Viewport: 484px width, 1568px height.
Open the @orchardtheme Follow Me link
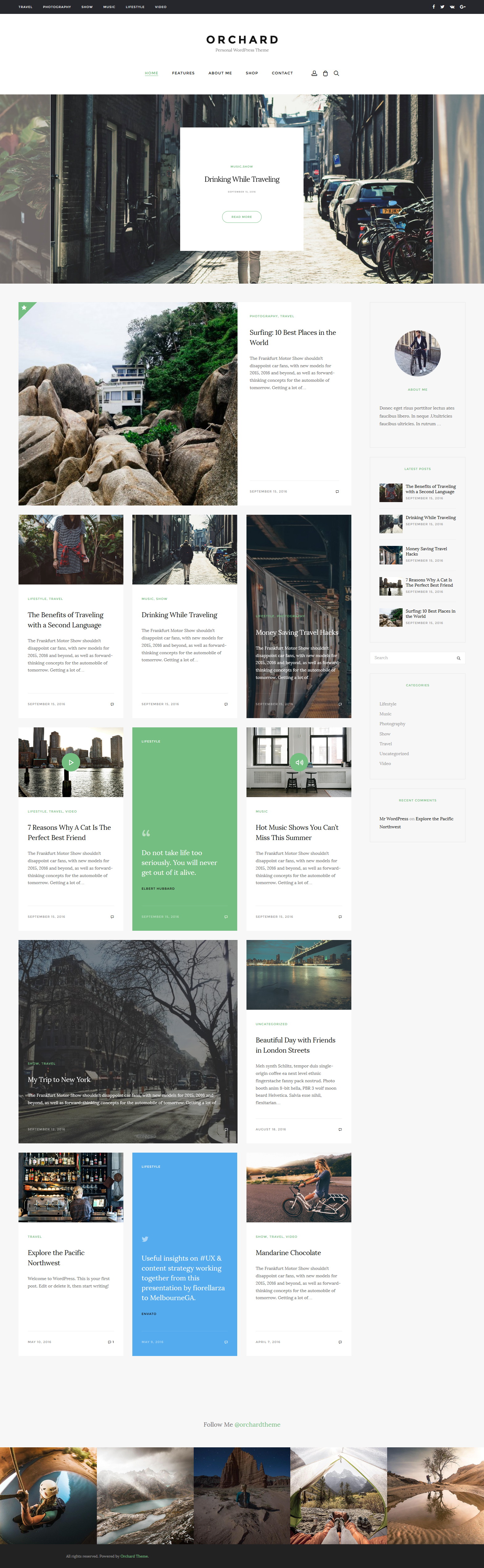pos(257,1425)
